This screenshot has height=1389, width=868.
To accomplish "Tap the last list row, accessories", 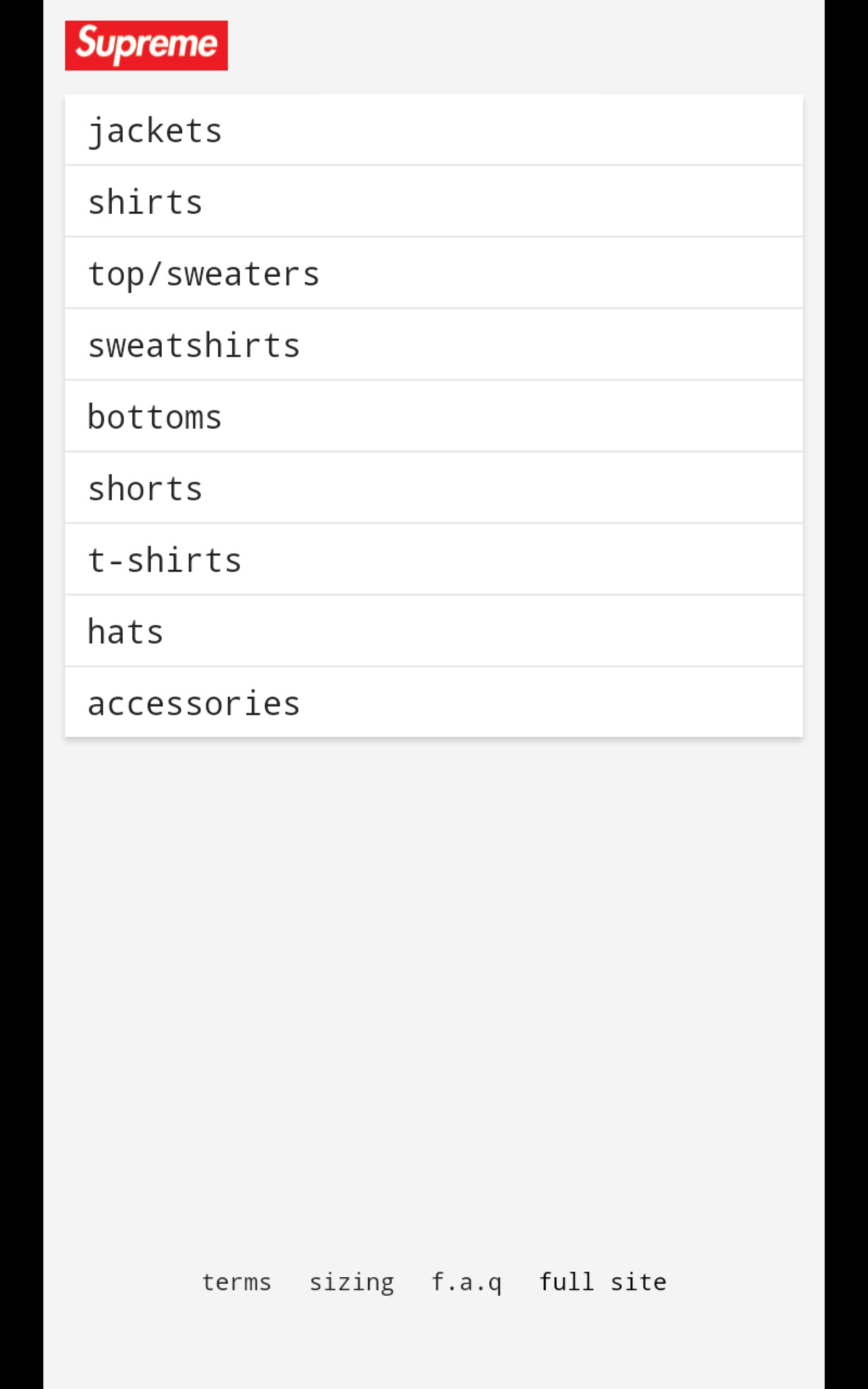I will pyautogui.click(x=433, y=703).
